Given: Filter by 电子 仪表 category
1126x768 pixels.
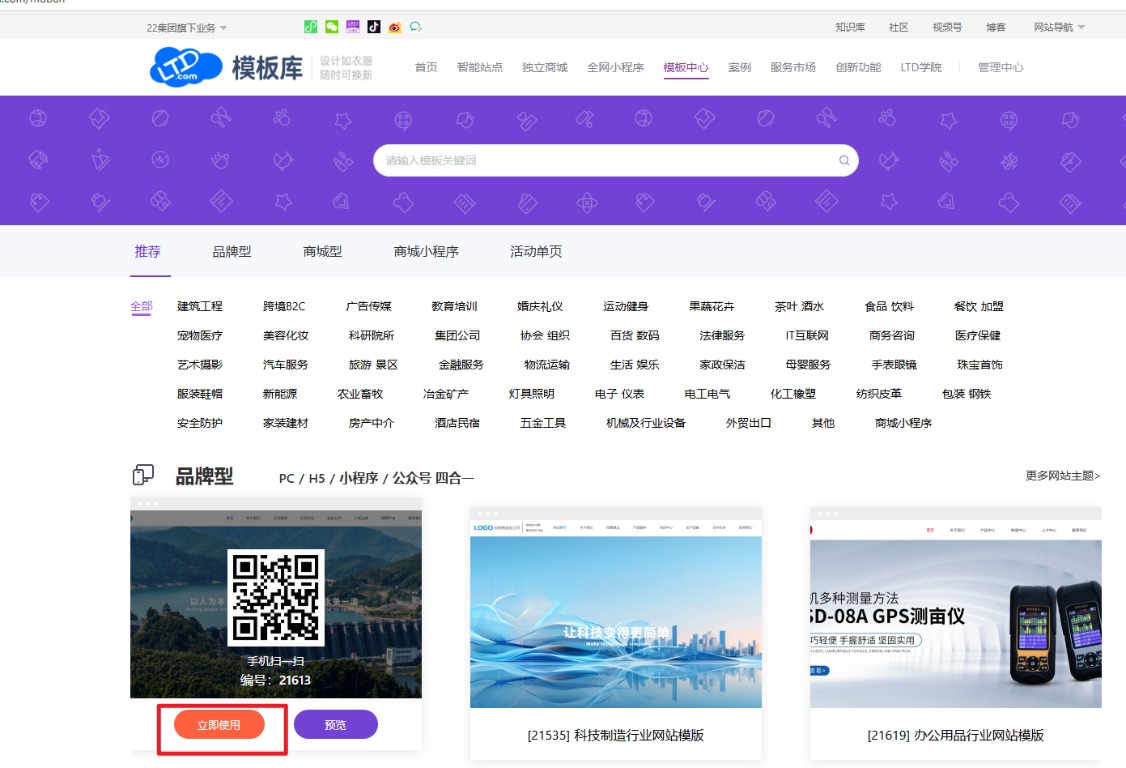Looking at the screenshot, I should click(x=619, y=394).
